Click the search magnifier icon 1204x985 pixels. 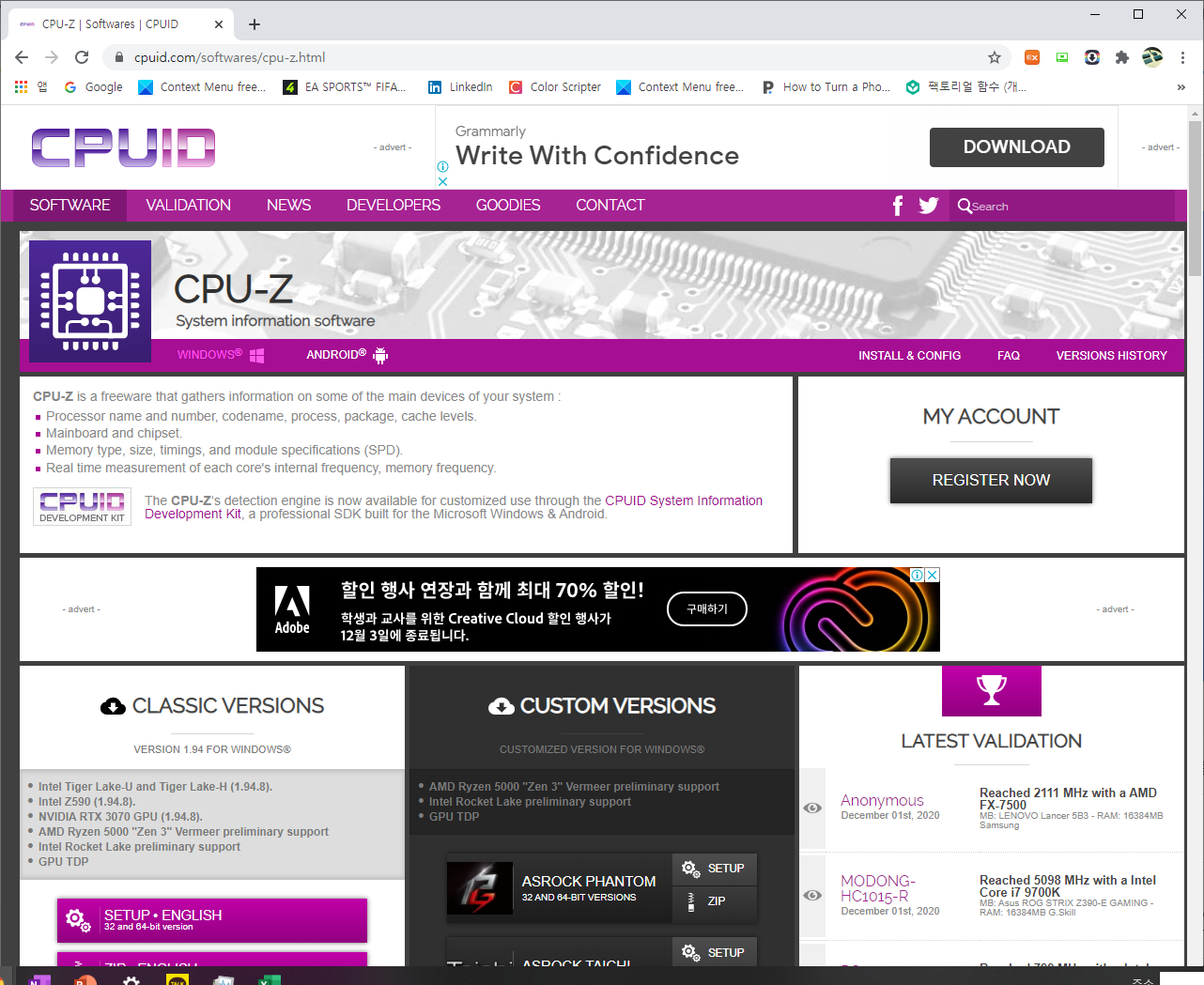965,206
